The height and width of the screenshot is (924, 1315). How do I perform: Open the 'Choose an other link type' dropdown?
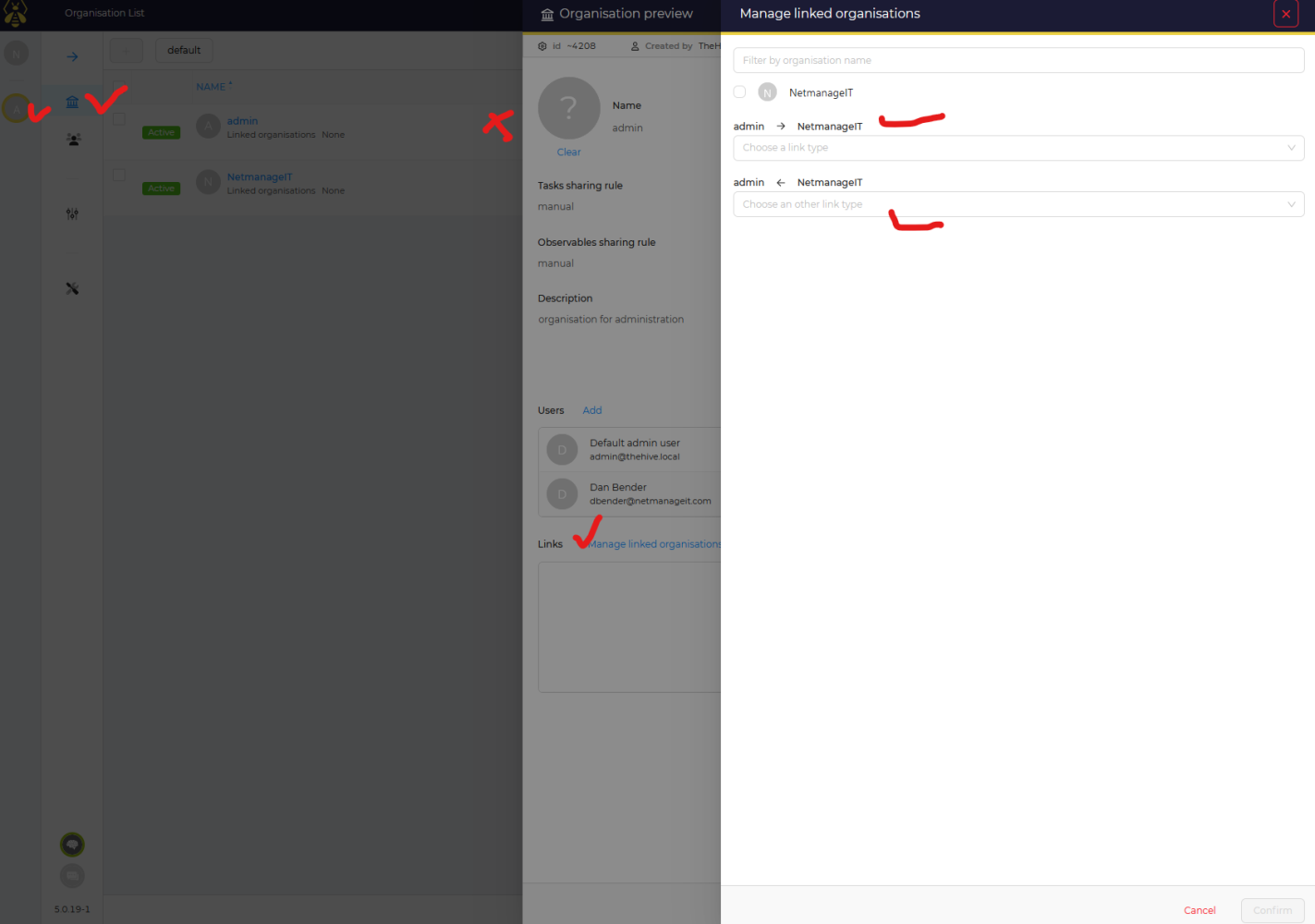(x=1017, y=204)
